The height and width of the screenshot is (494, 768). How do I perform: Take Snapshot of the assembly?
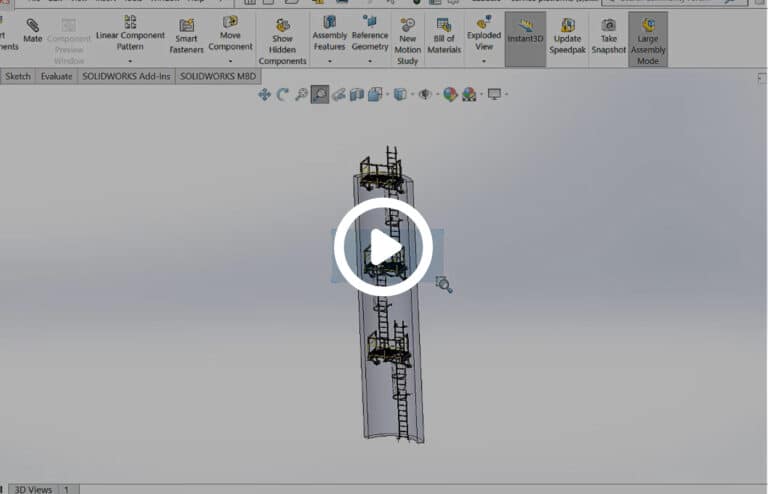point(608,36)
